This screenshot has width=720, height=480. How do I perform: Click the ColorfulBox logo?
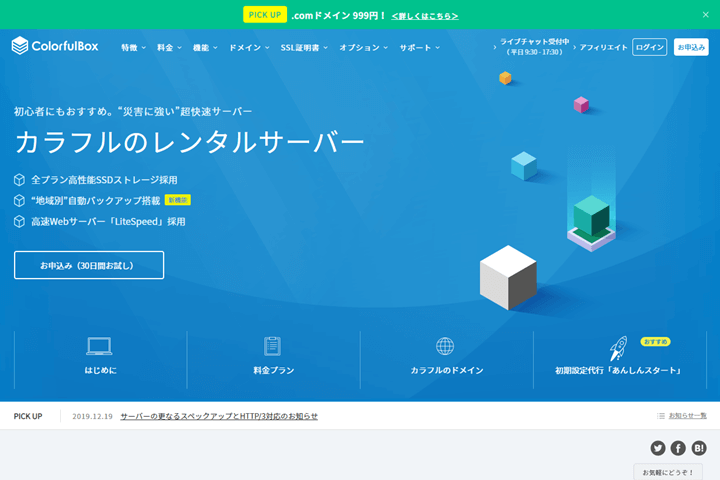coord(55,46)
